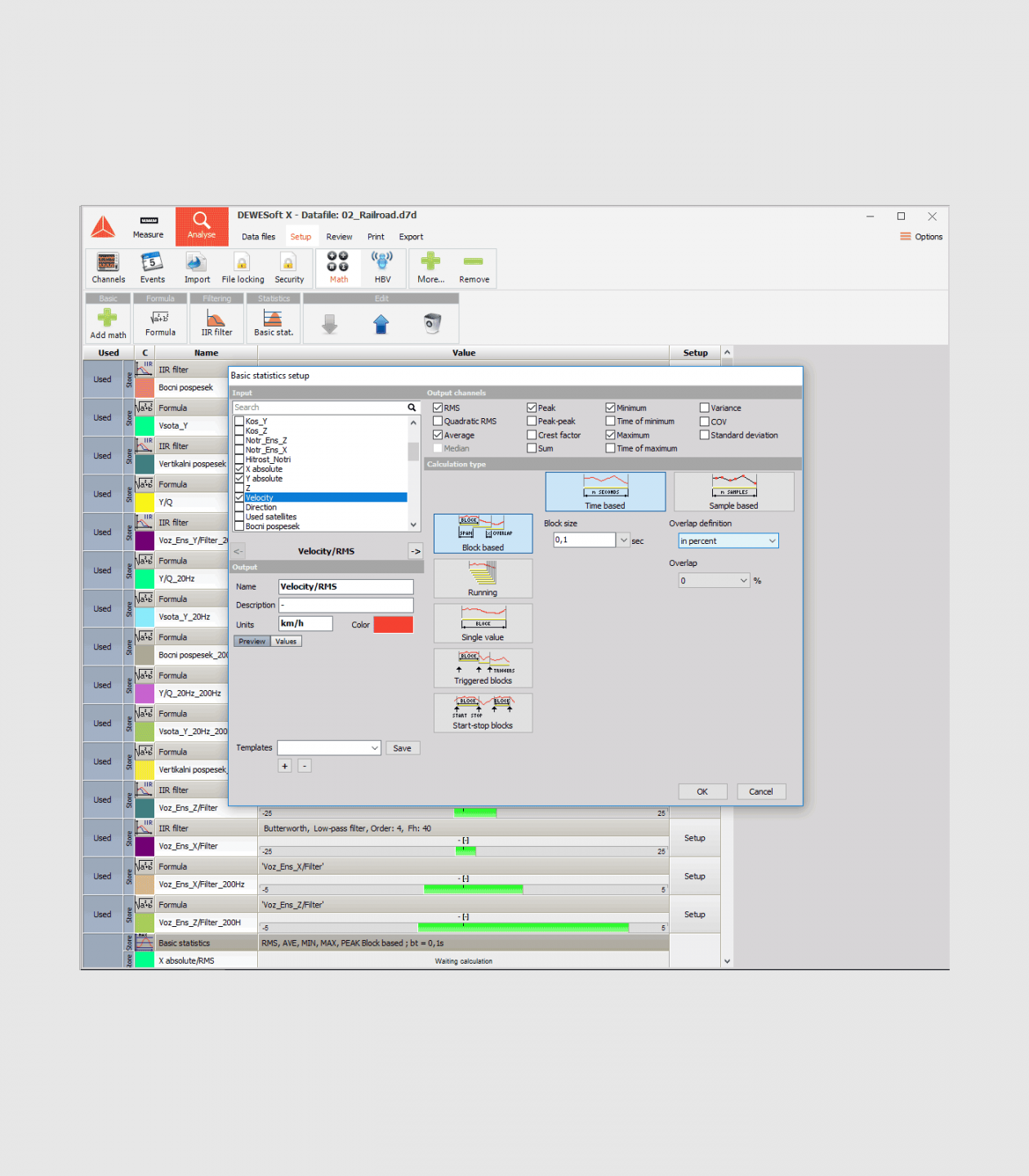The height and width of the screenshot is (1176, 1029).
Task: Choose Running calculation type
Action: click(483, 578)
